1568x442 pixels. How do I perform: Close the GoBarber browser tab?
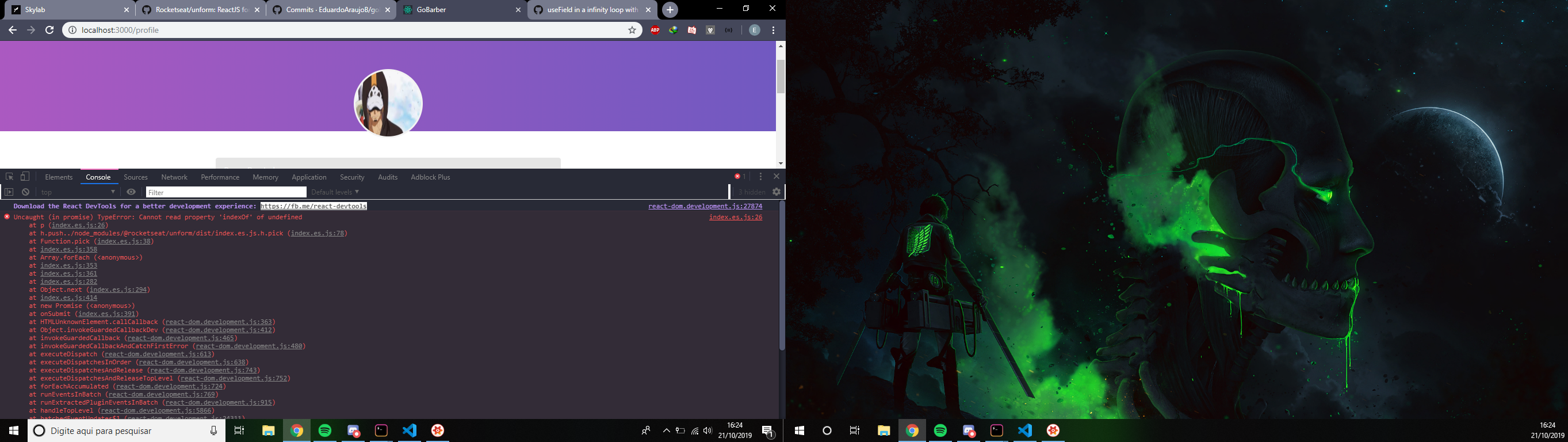tap(518, 10)
